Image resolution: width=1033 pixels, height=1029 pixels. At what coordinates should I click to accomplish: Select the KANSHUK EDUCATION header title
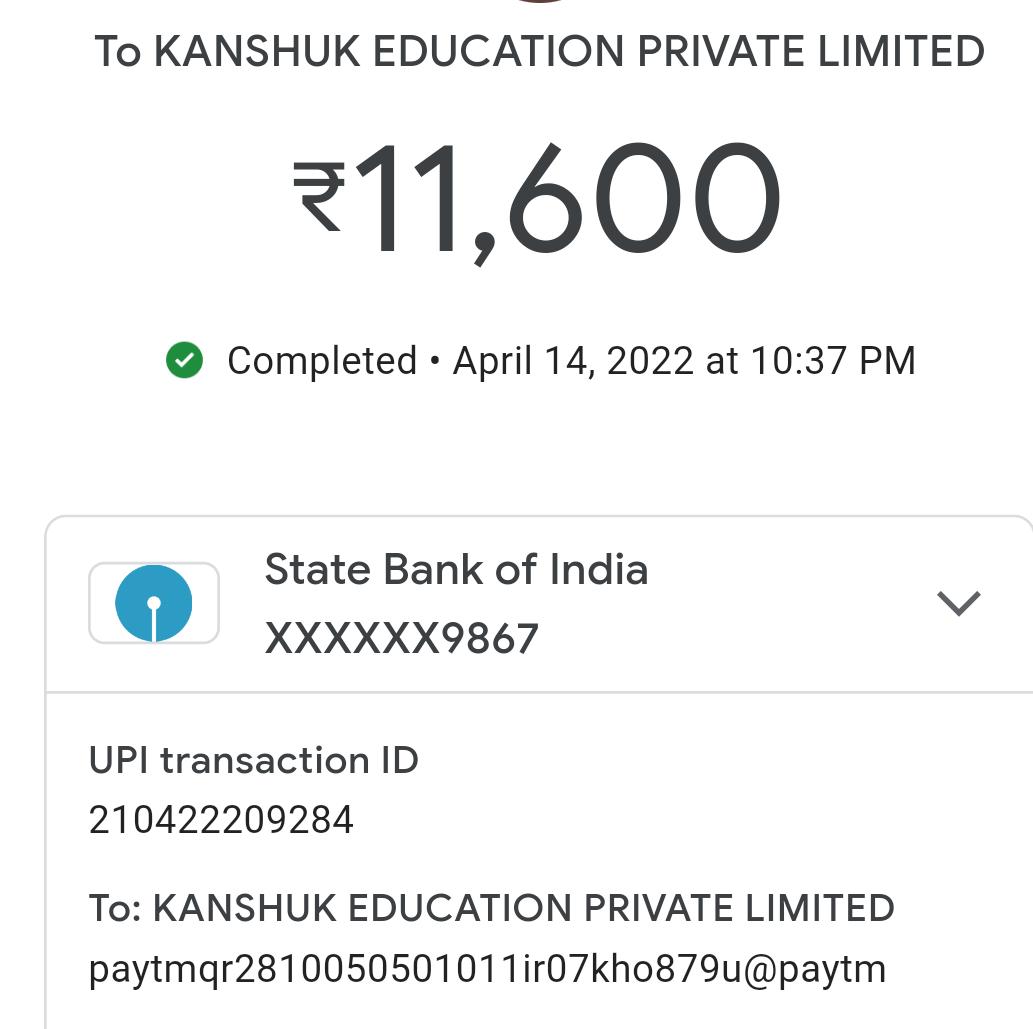pos(540,52)
